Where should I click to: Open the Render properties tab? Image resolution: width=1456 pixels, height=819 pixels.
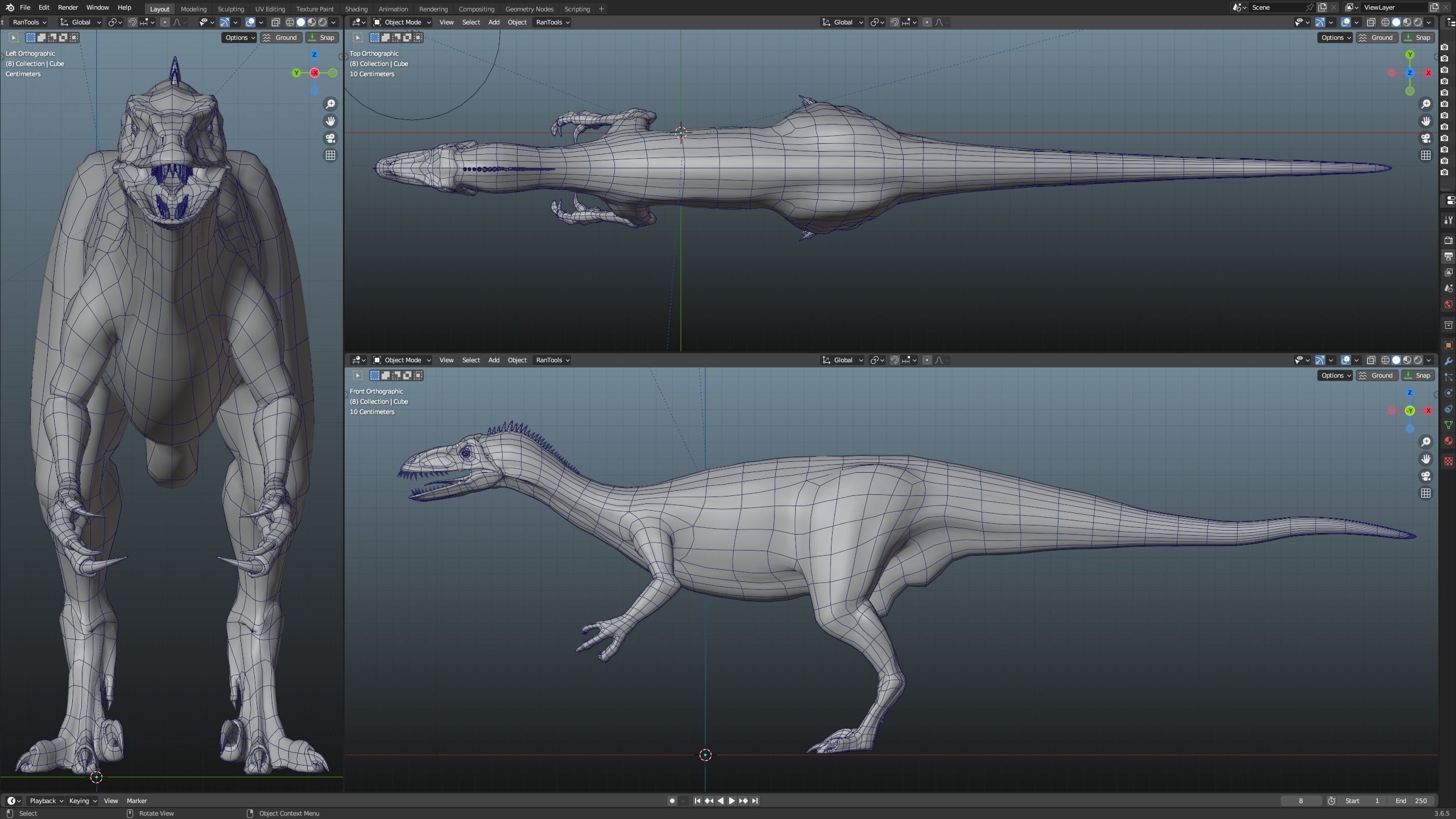(1449, 241)
